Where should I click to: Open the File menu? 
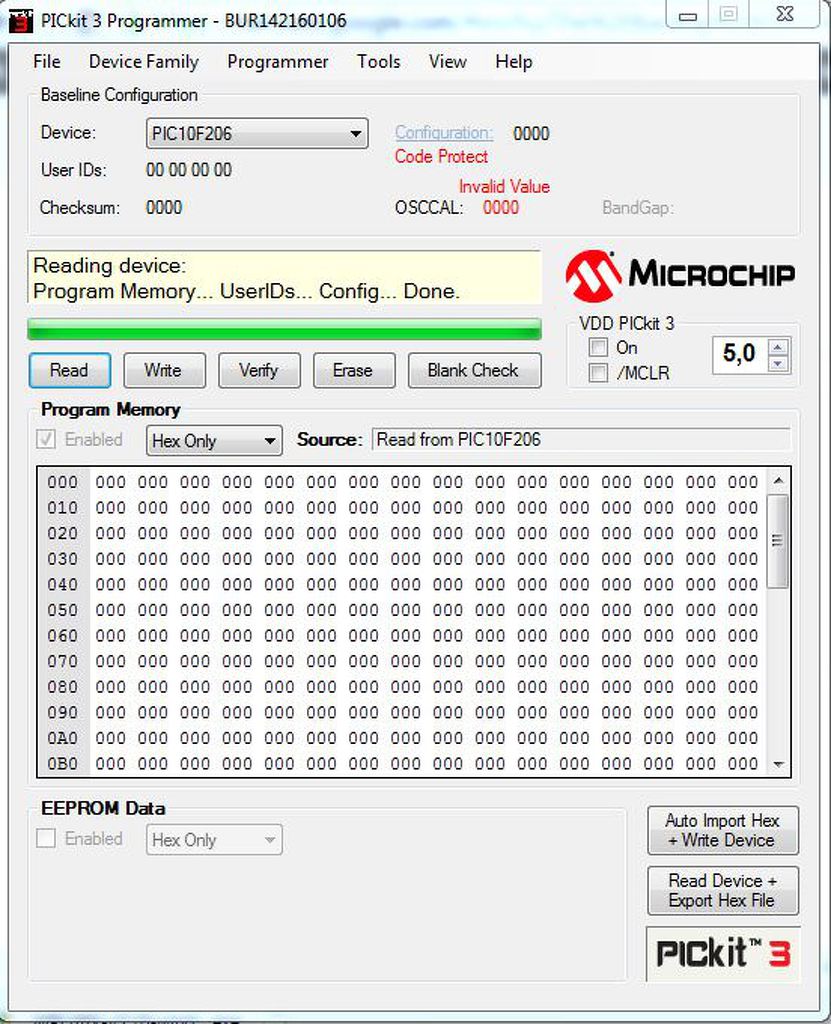(x=47, y=61)
